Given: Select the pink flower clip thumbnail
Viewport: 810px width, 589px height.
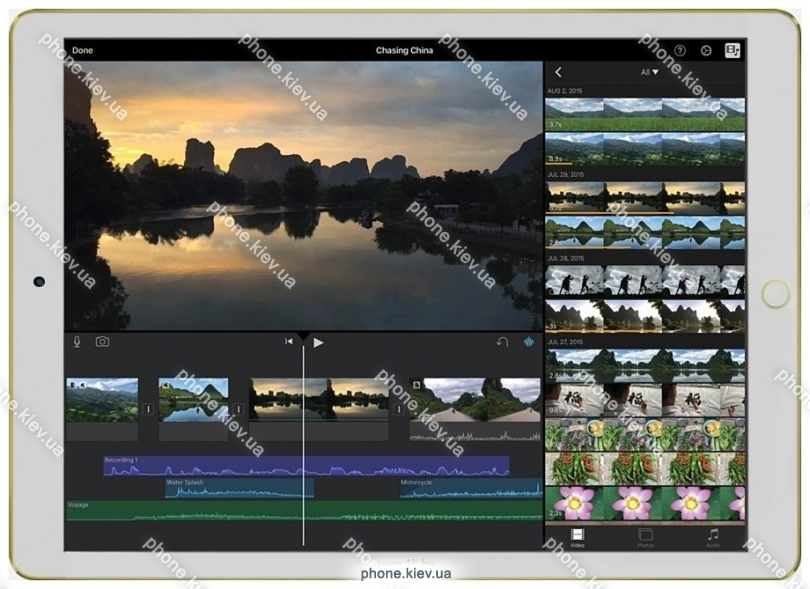Looking at the screenshot, I should click(645, 503).
